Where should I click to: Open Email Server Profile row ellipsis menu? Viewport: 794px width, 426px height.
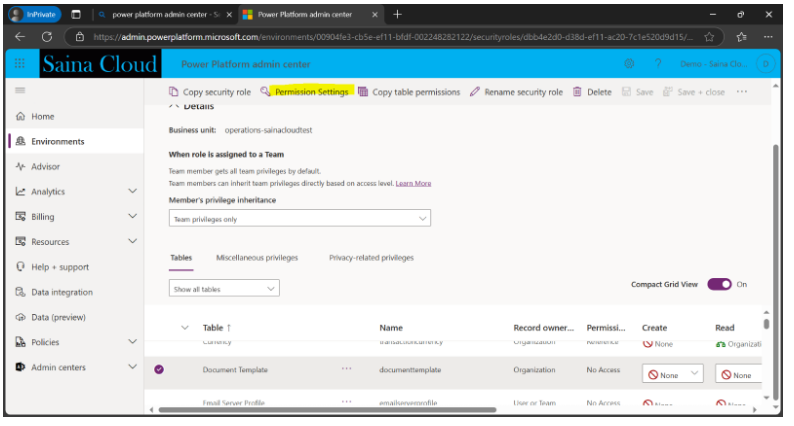pos(346,401)
